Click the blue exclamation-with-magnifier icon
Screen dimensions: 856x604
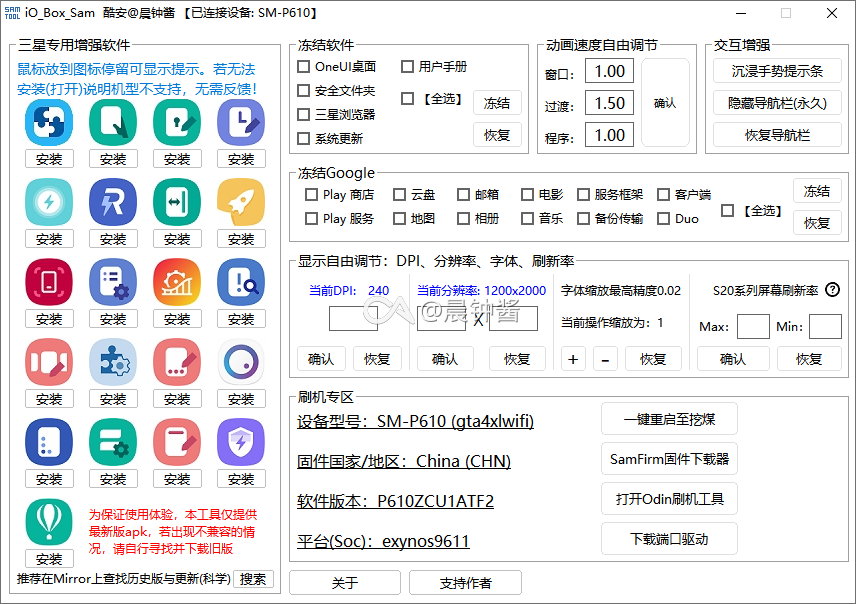[x=241, y=282]
